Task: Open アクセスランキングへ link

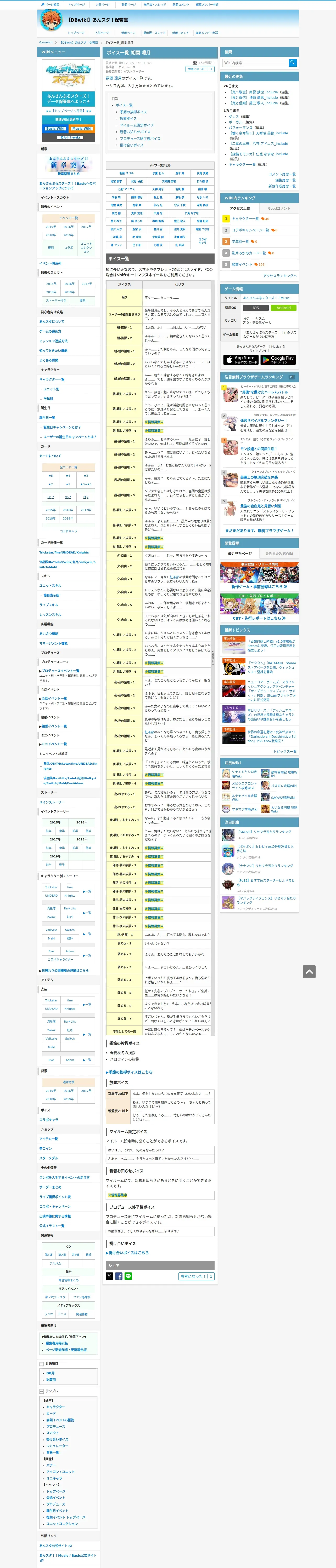Action: tap(280, 276)
